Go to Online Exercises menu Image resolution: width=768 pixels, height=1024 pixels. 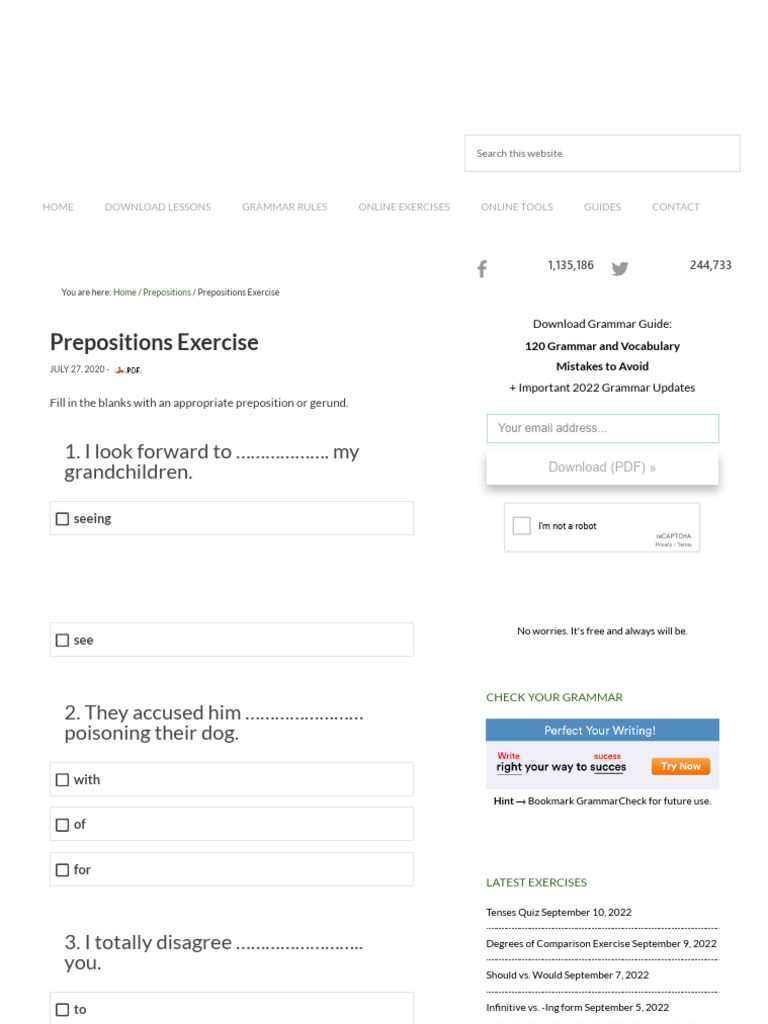(x=404, y=207)
